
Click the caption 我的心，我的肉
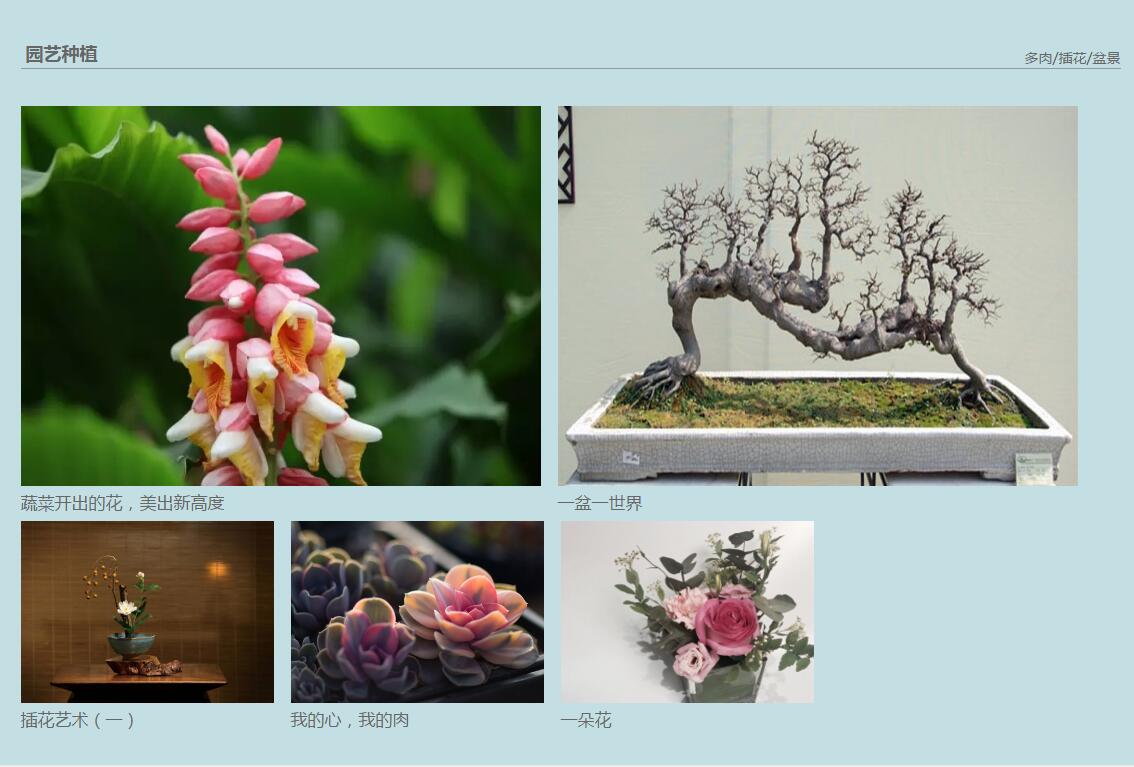349,720
